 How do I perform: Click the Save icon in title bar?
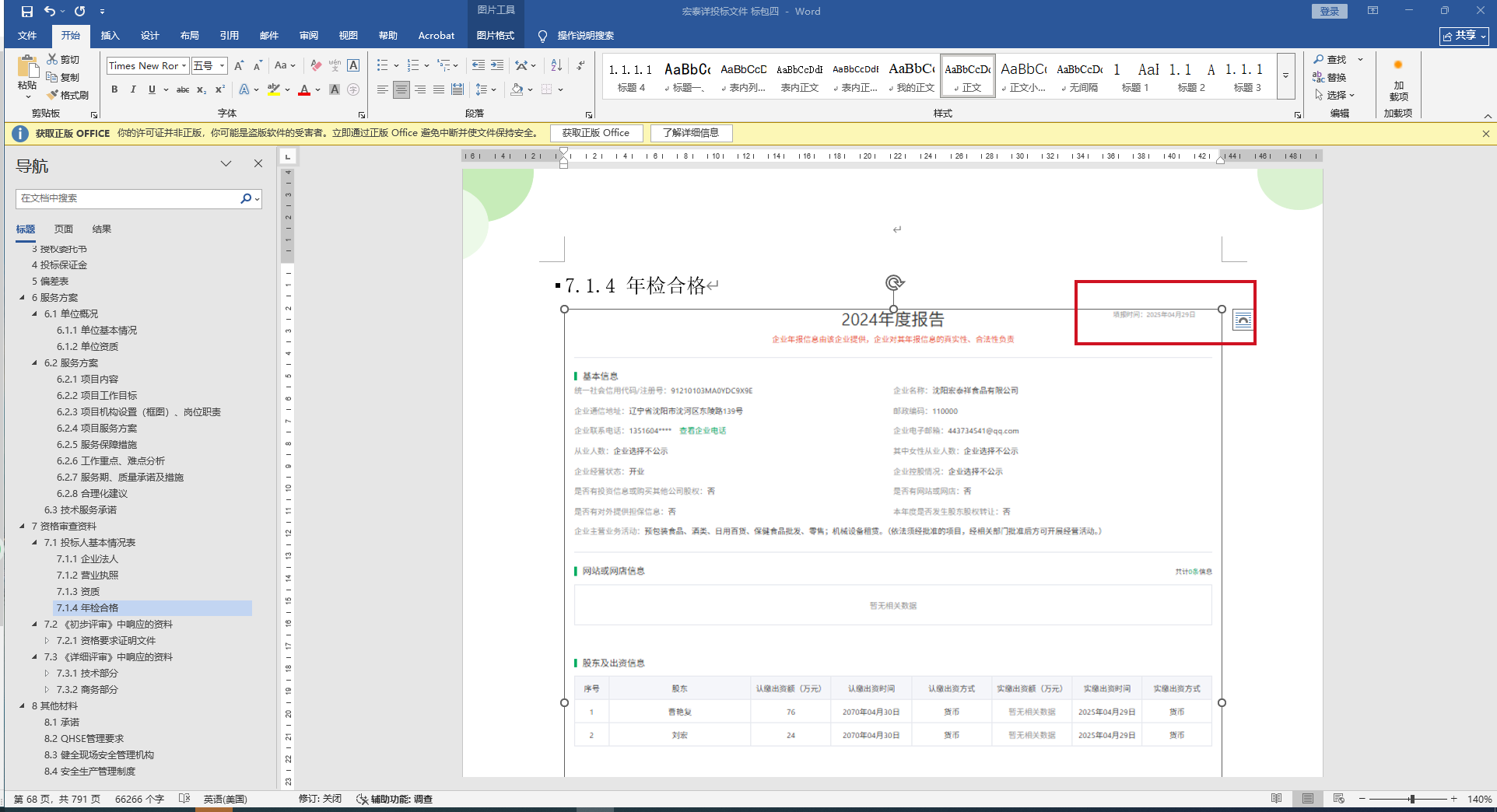[x=27, y=12]
